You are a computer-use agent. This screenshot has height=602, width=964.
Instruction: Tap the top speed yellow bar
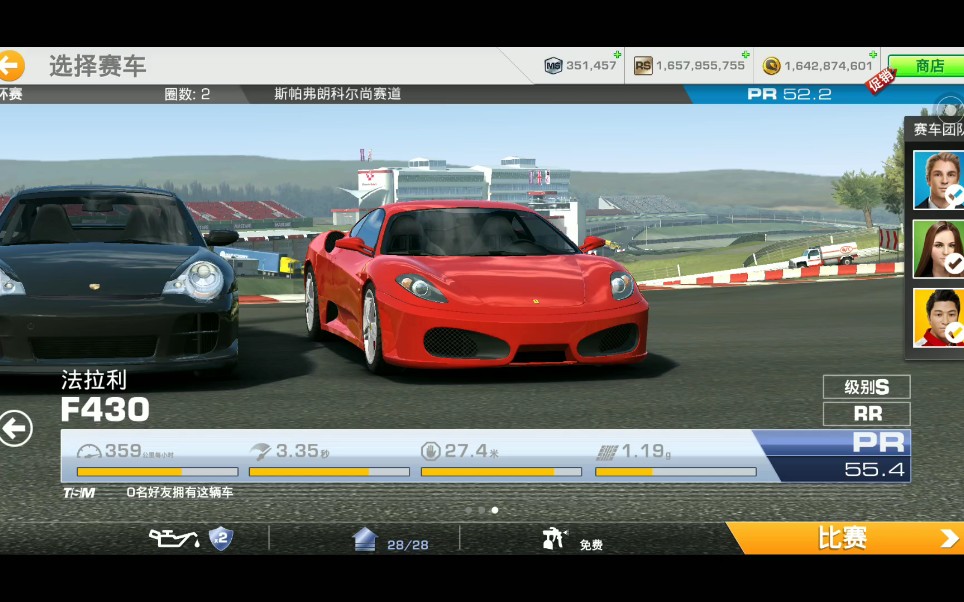(x=157, y=472)
